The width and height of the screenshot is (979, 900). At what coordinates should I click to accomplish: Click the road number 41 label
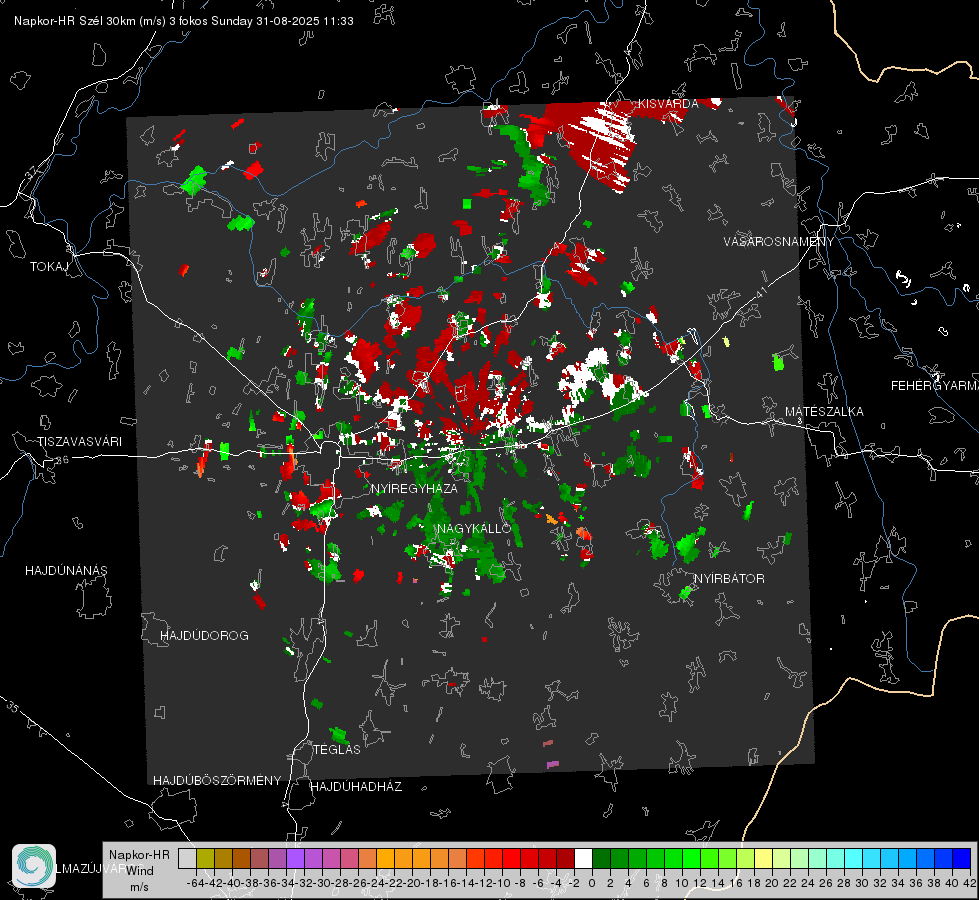click(x=760, y=291)
